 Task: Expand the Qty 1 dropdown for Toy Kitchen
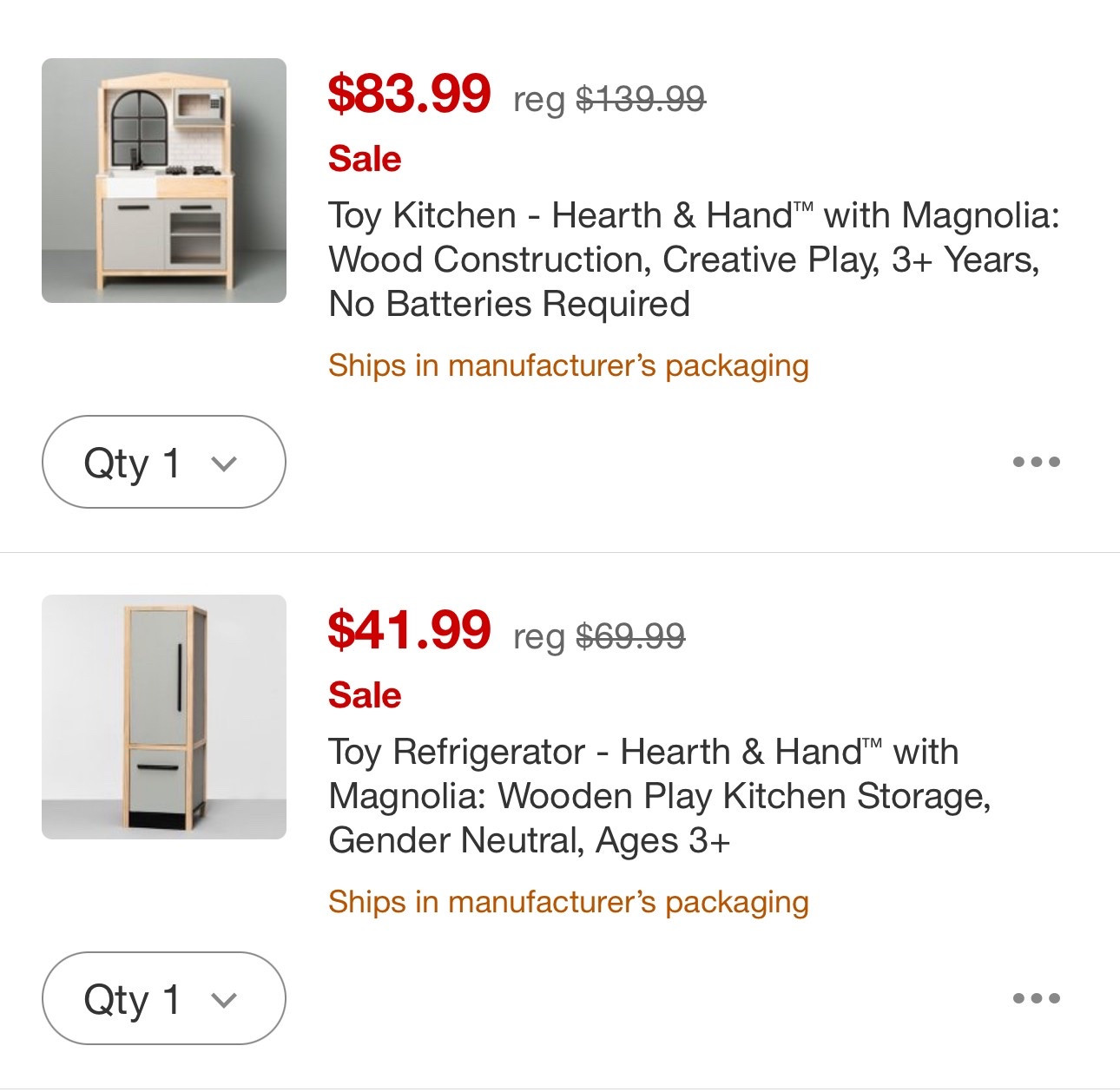click(163, 462)
